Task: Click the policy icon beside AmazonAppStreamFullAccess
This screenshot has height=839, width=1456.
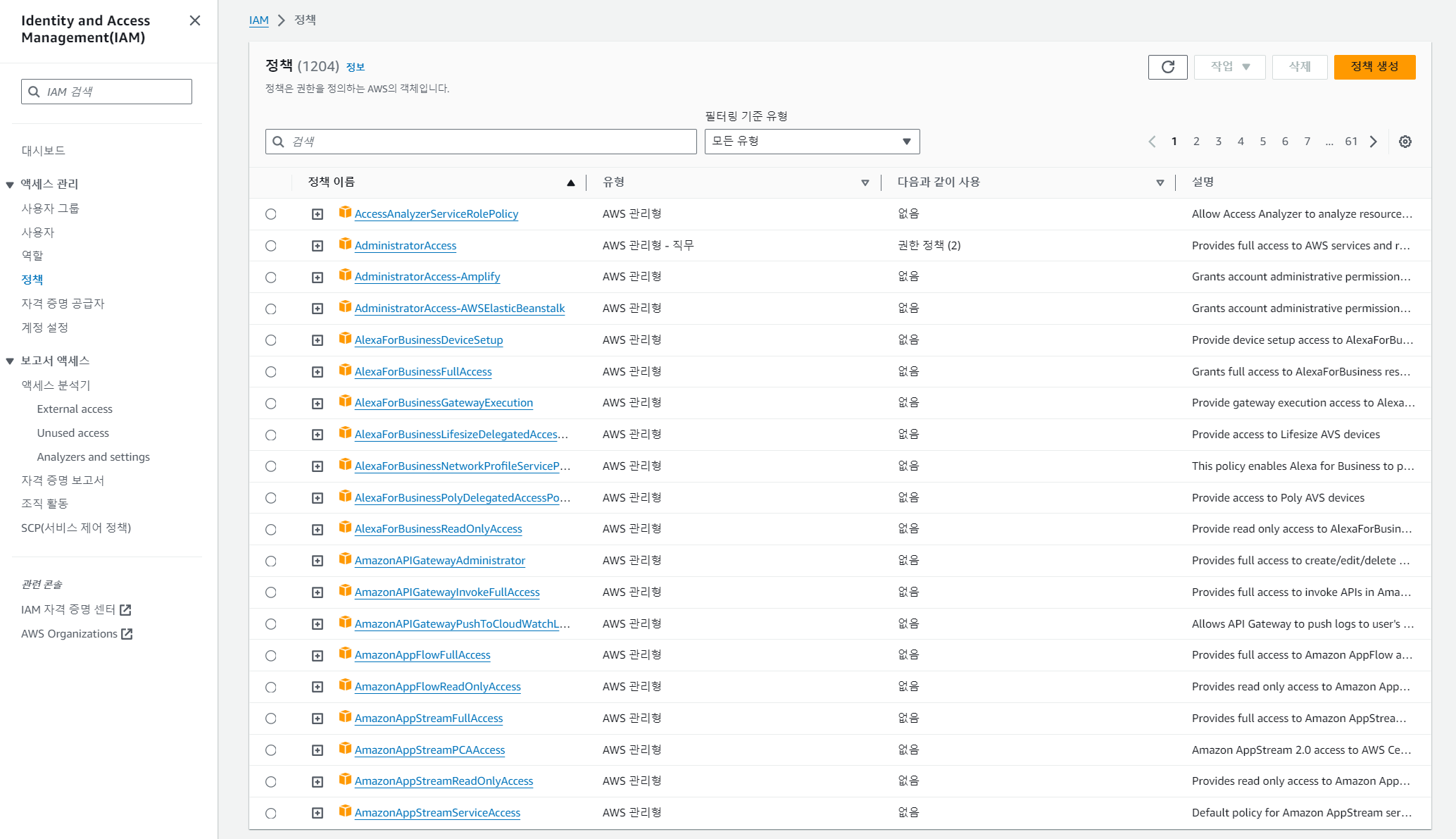Action: coord(345,716)
